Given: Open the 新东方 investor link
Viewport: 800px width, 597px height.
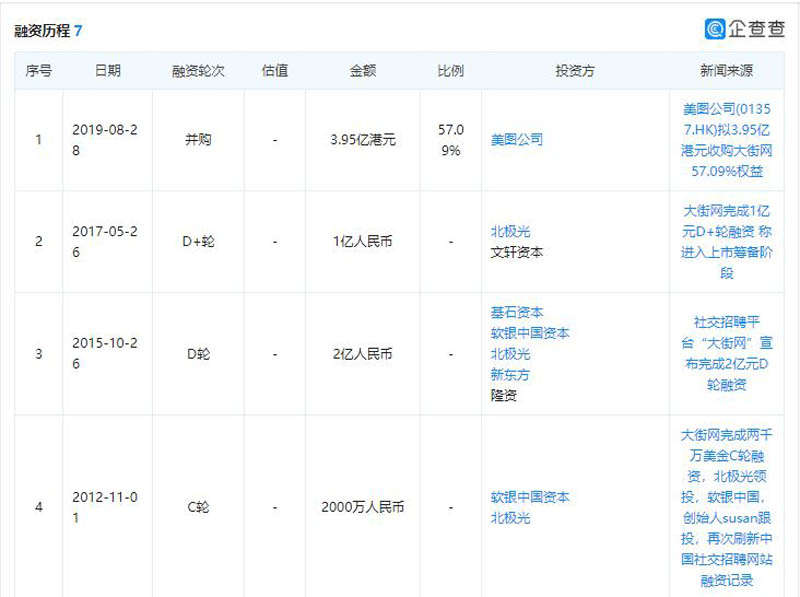Looking at the screenshot, I should [510, 374].
